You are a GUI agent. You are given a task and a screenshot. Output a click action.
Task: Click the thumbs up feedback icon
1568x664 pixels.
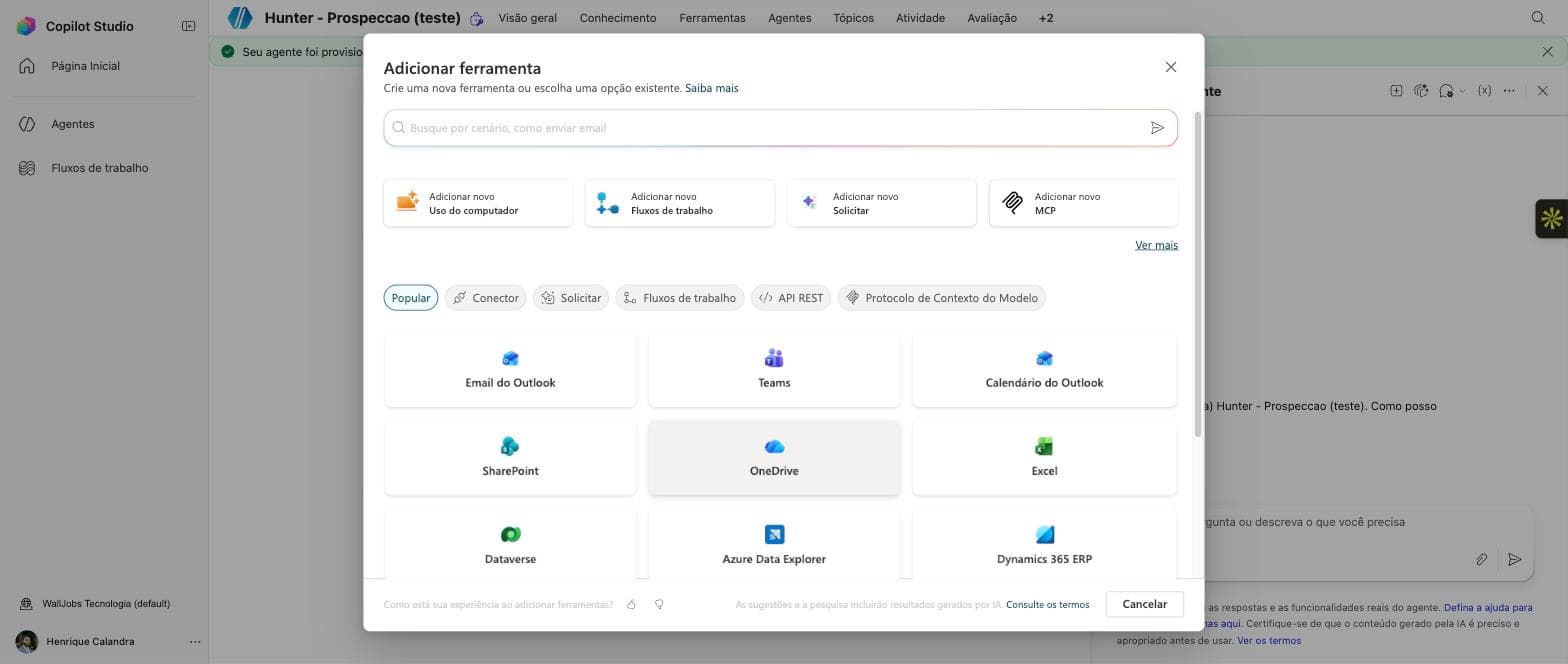[x=631, y=604]
